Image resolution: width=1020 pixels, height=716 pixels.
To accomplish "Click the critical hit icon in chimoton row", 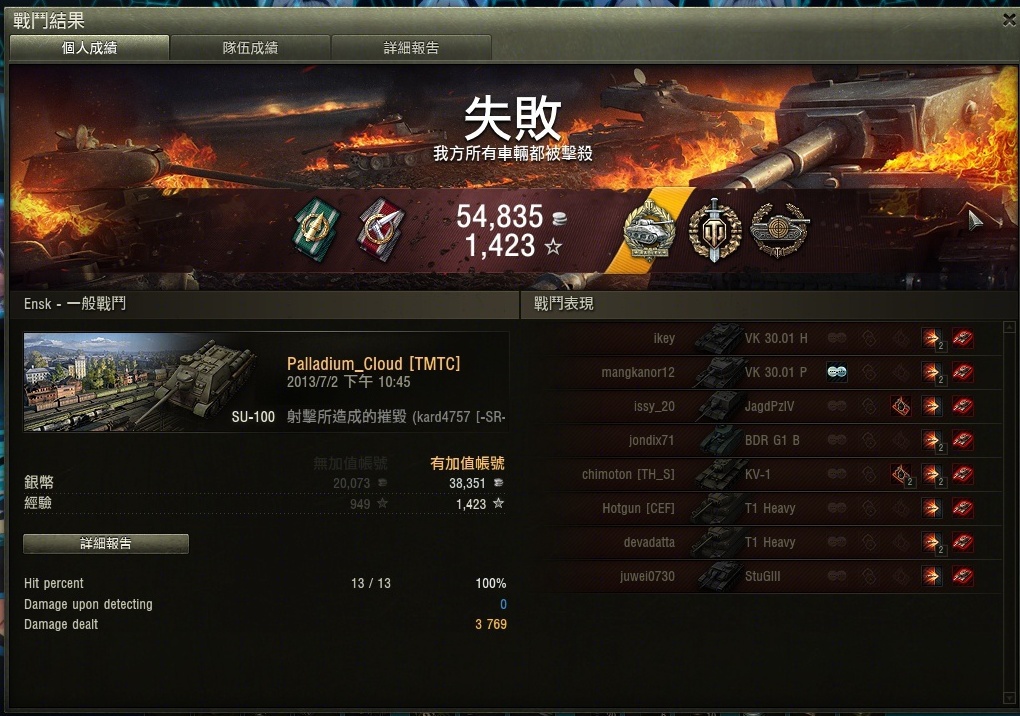I will tap(901, 475).
